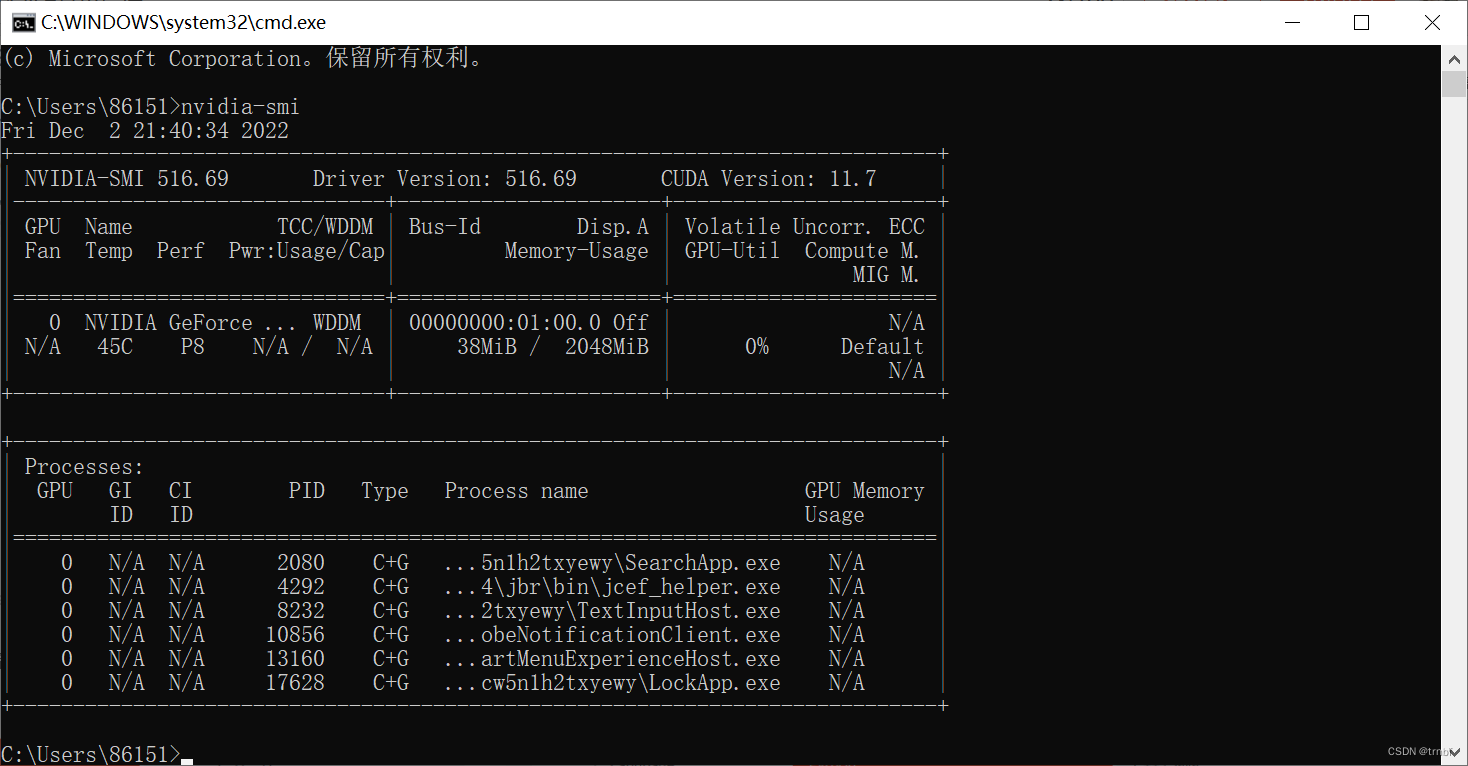Screen dimensions: 1468x766
Task: Click the Process name column header
Action: [x=516, y=491]
